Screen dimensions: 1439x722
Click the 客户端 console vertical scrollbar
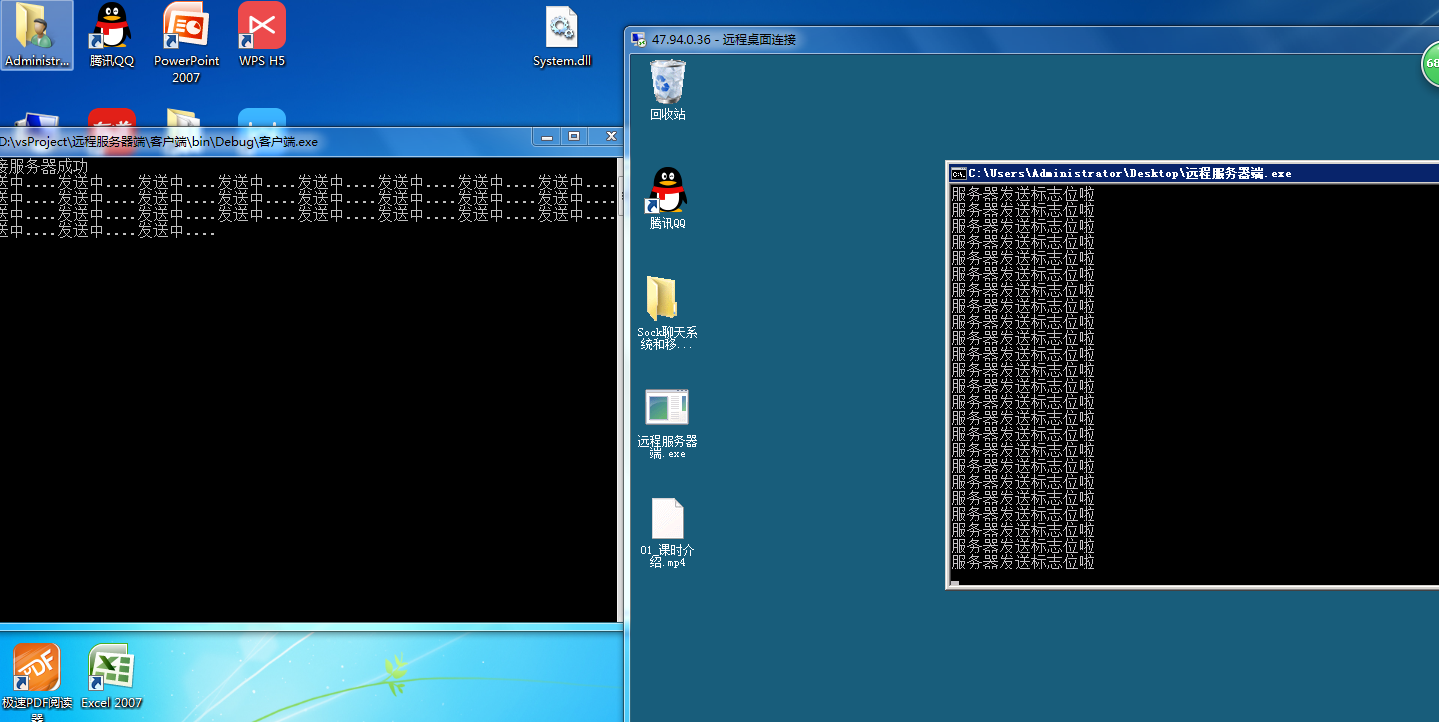coord(619,390)
